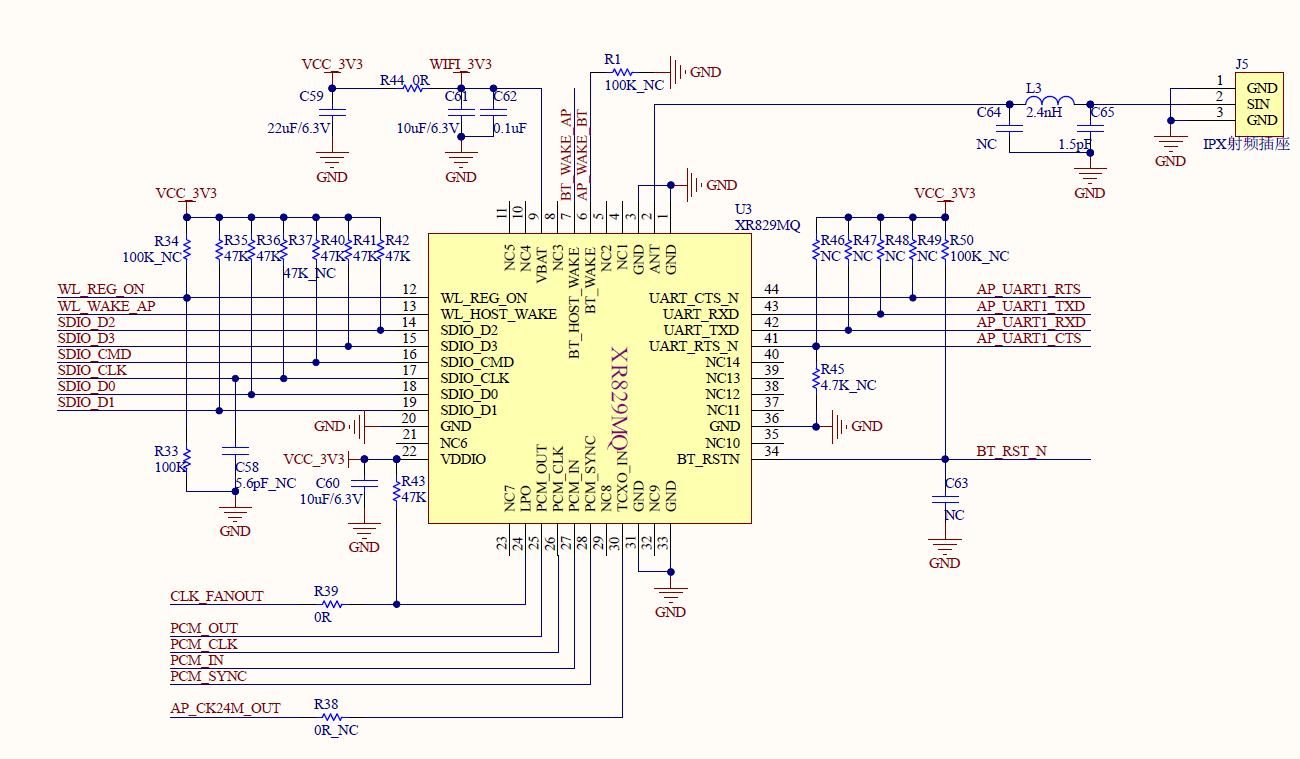Select resistor R38 0R_NC symbol
1300x759 pixels.
tap(330, 716)
